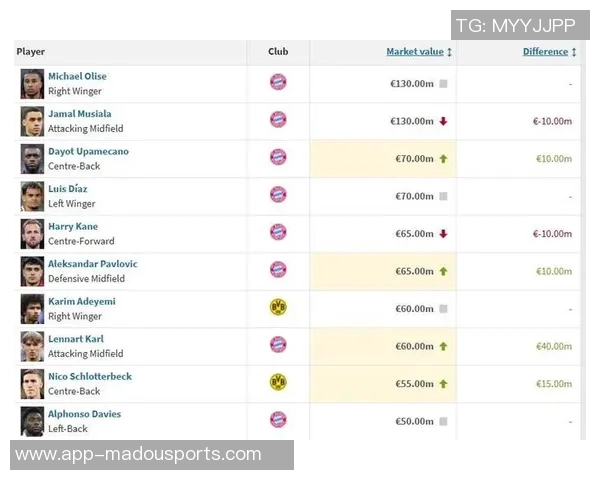Click Bayern crest in Alphonso Davies row
Viewport: 600px width, 480px height.
click(x=278, y=420)
